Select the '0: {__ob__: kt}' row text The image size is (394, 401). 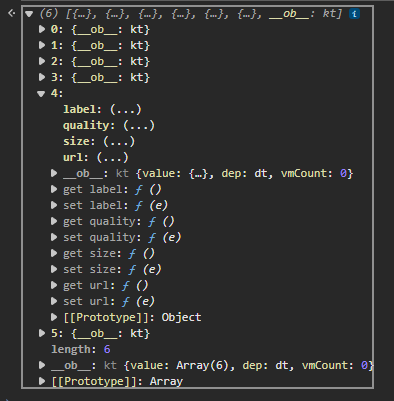[100, 29]
